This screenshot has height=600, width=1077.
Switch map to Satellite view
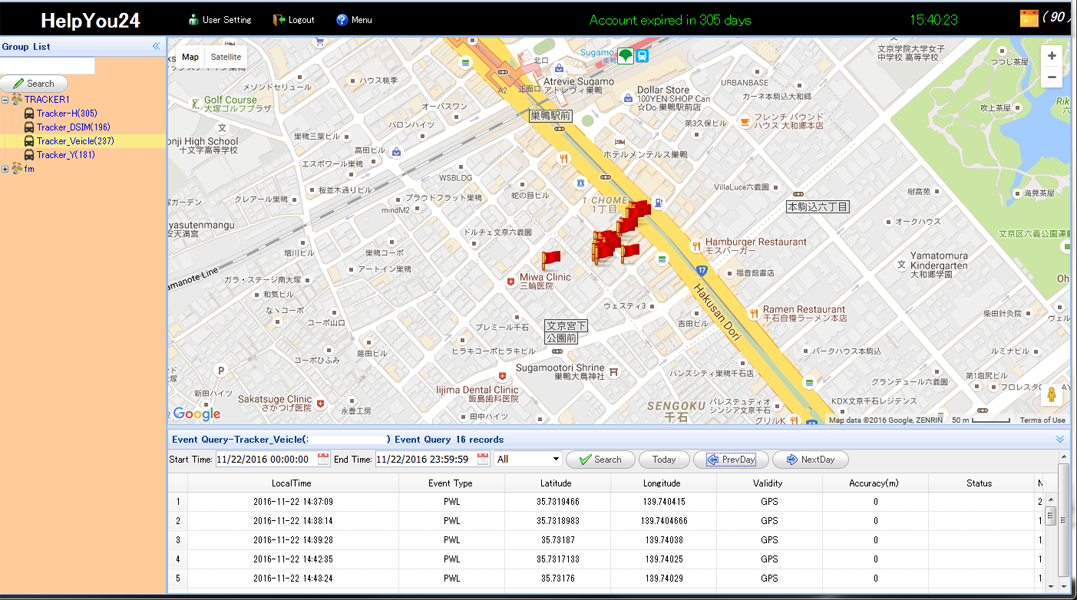226,58
